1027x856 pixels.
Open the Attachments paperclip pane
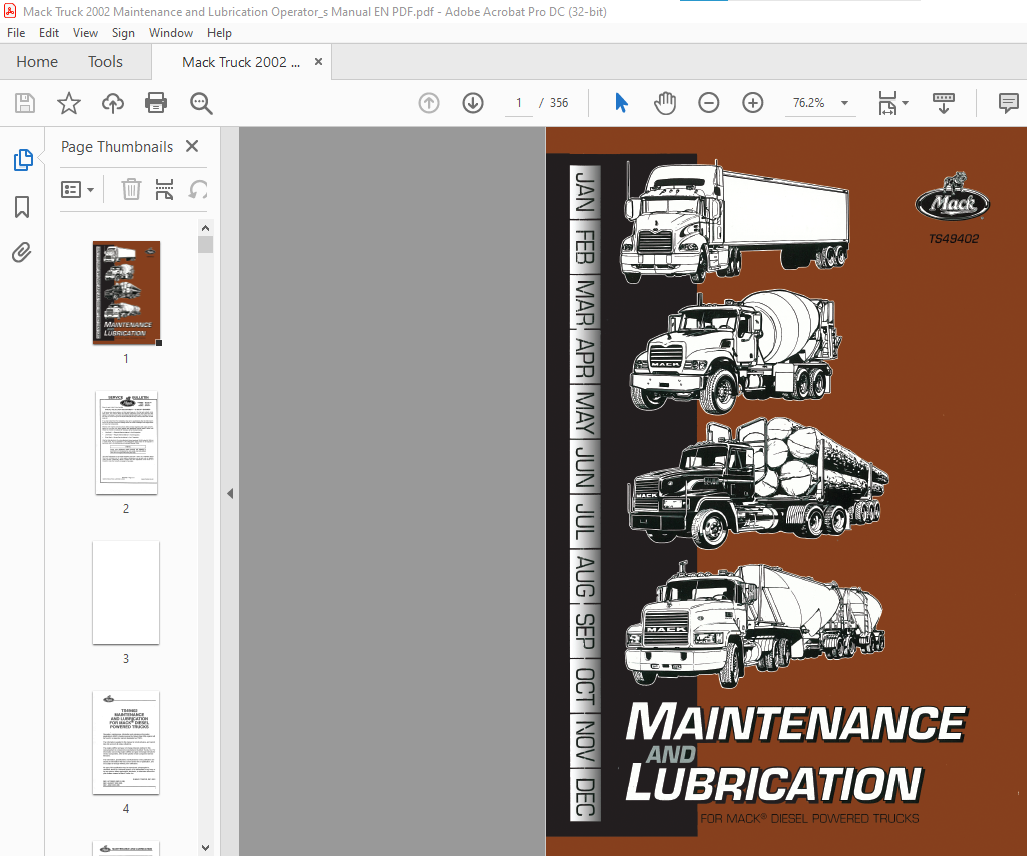[22, 253]
